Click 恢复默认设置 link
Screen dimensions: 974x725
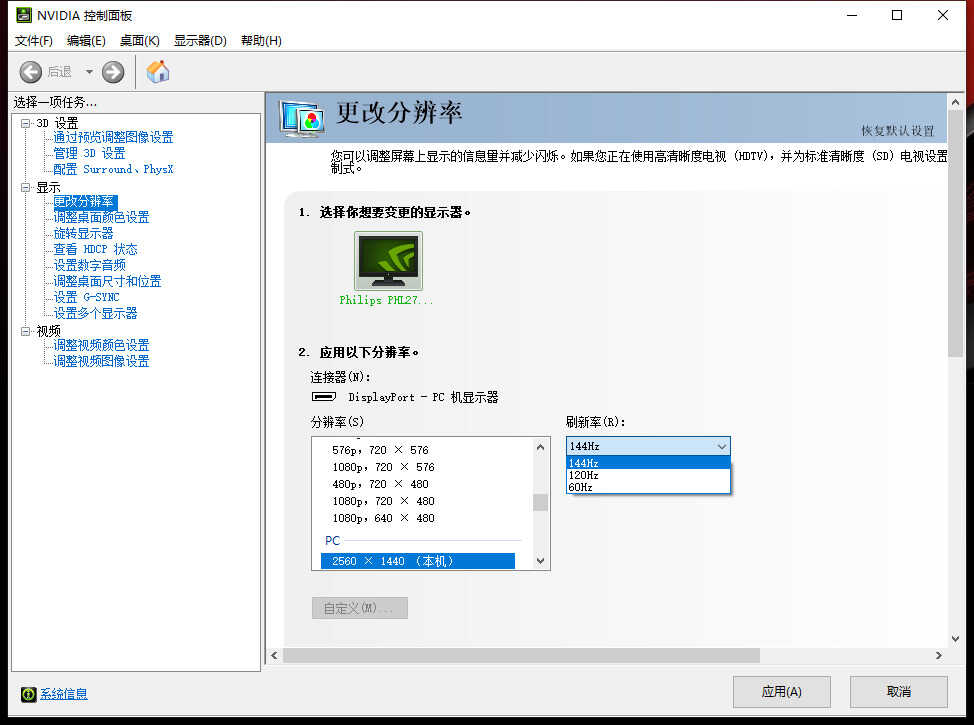point(897,130)
